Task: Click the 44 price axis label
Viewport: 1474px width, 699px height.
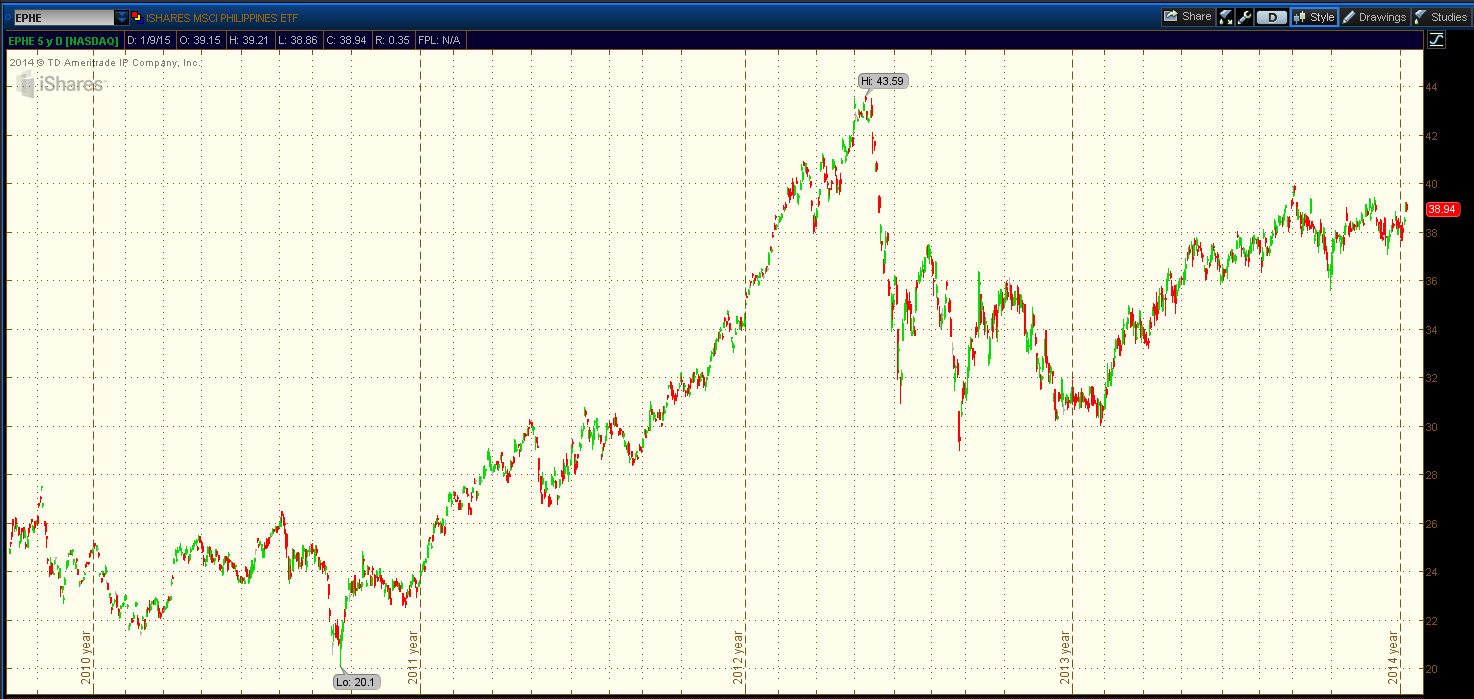Action: [1432, 87]
